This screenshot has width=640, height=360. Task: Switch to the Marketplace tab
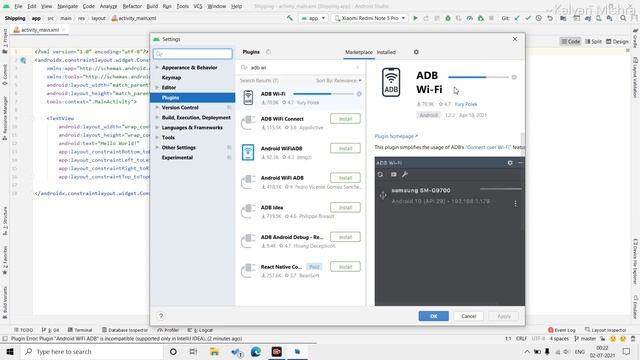tap(359, 52)
